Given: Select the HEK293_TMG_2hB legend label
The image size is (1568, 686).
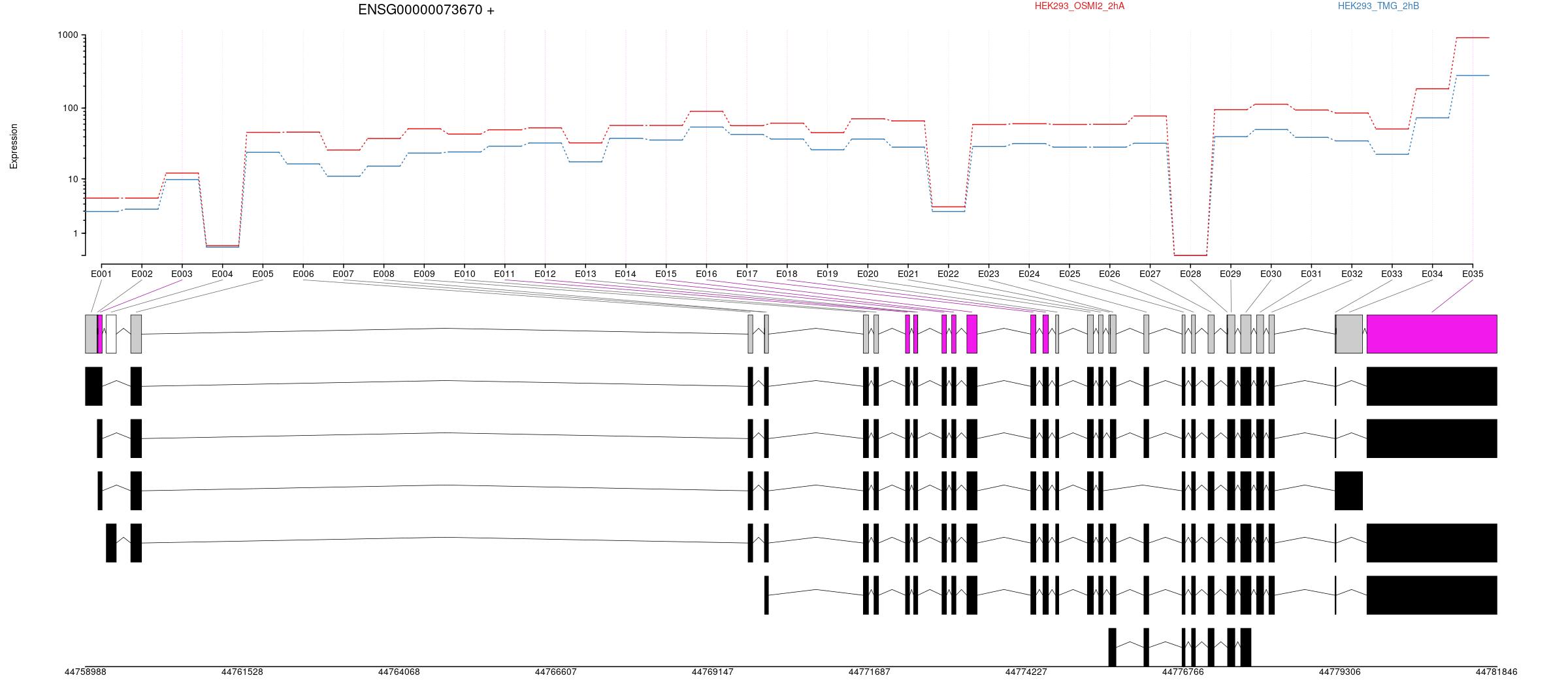Looking at the screenshot, I should pos(1379,6).
